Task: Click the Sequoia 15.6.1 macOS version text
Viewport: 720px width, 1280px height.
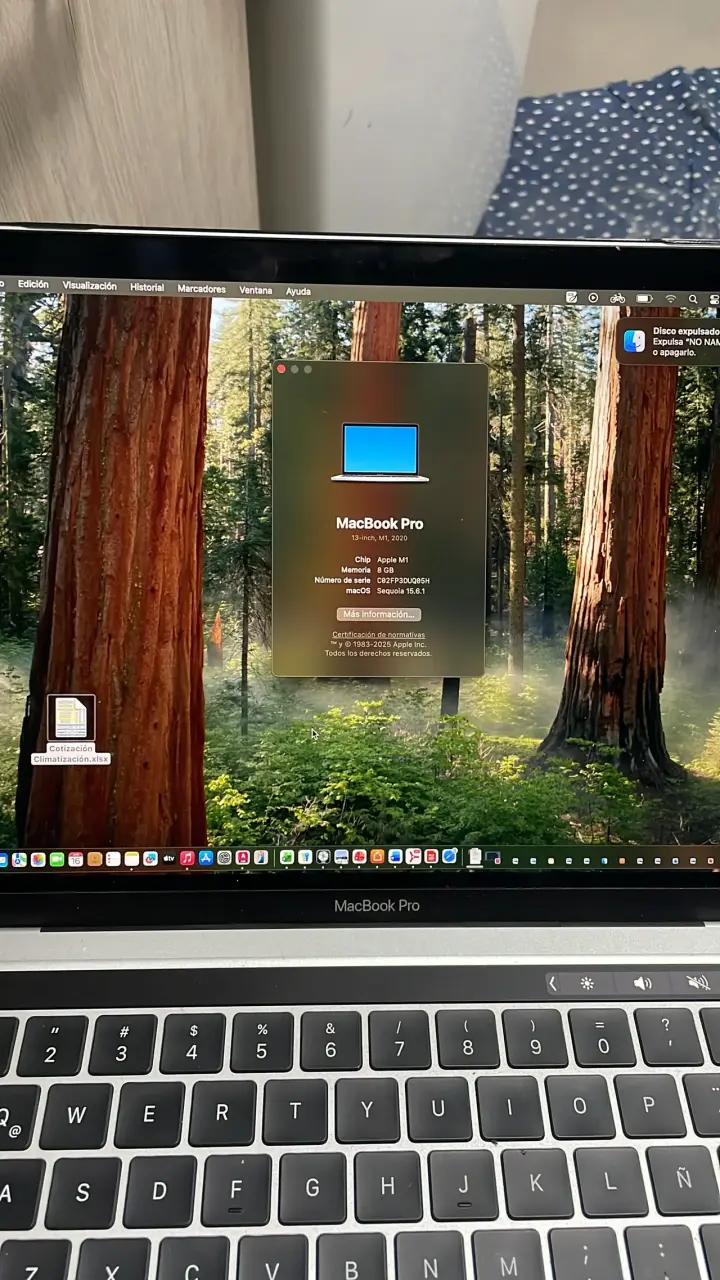Action: pos(402,591)
